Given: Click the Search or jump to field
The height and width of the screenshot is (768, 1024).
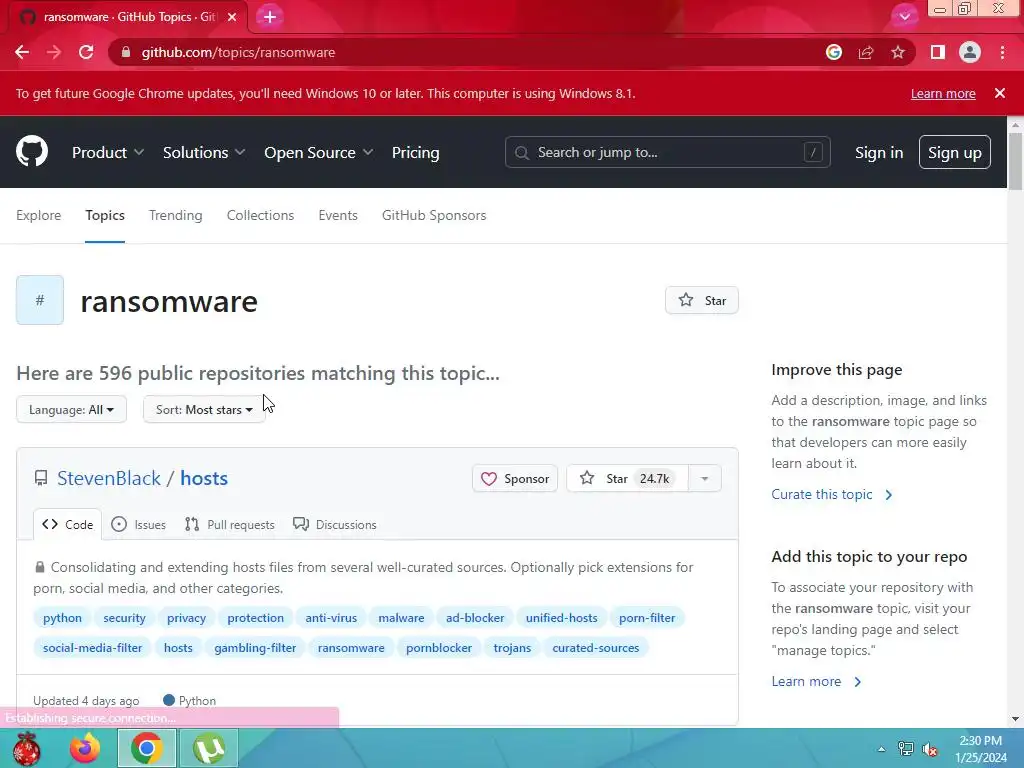Looking at the screenshot, I should 667,152.
